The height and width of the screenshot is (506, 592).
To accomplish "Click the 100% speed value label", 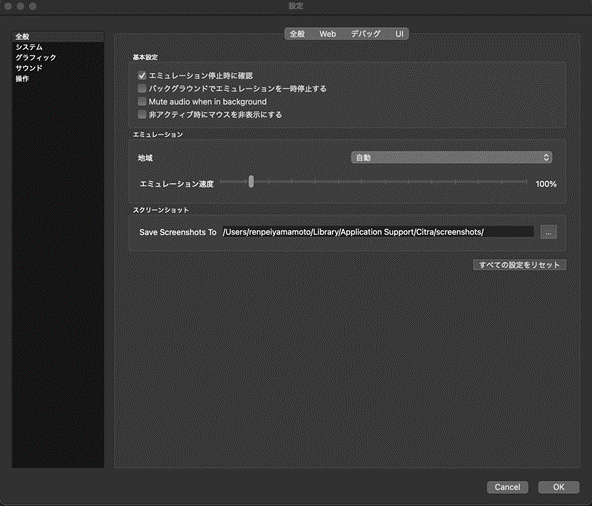I will pyautogui.click(x=546, y=184).
